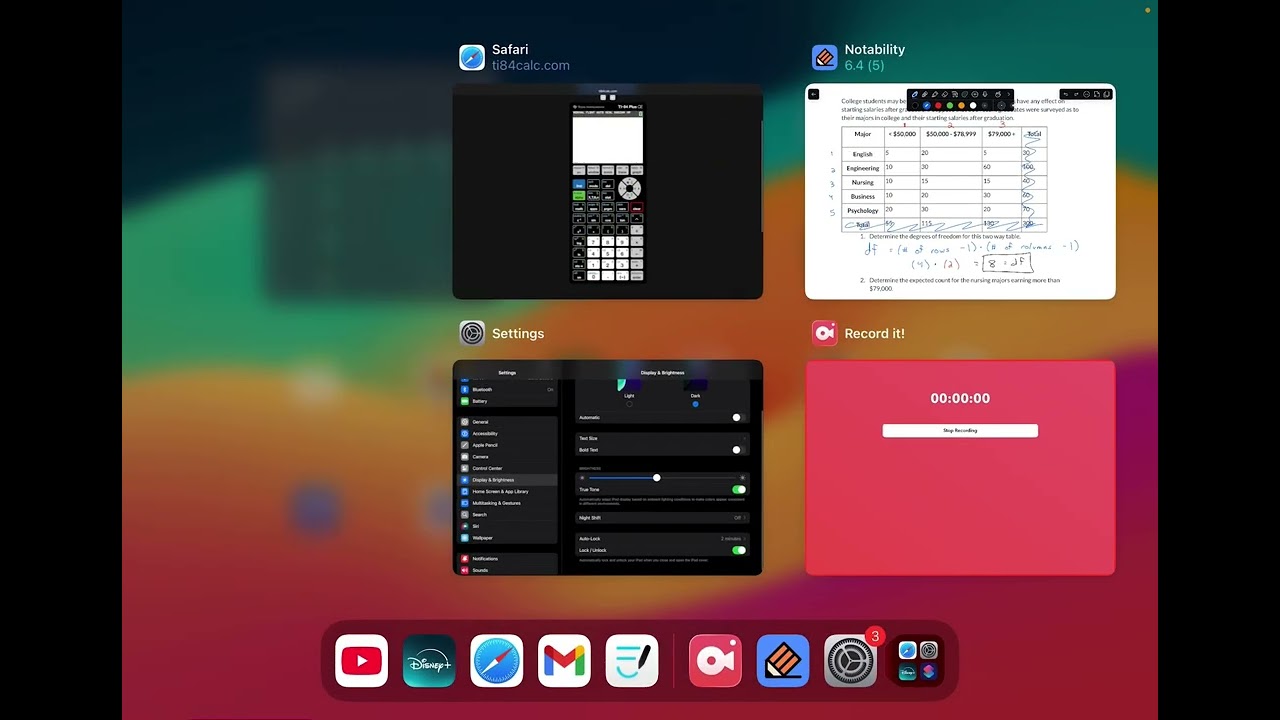Click the Engineering row label in Notability table

pos(862,168)
